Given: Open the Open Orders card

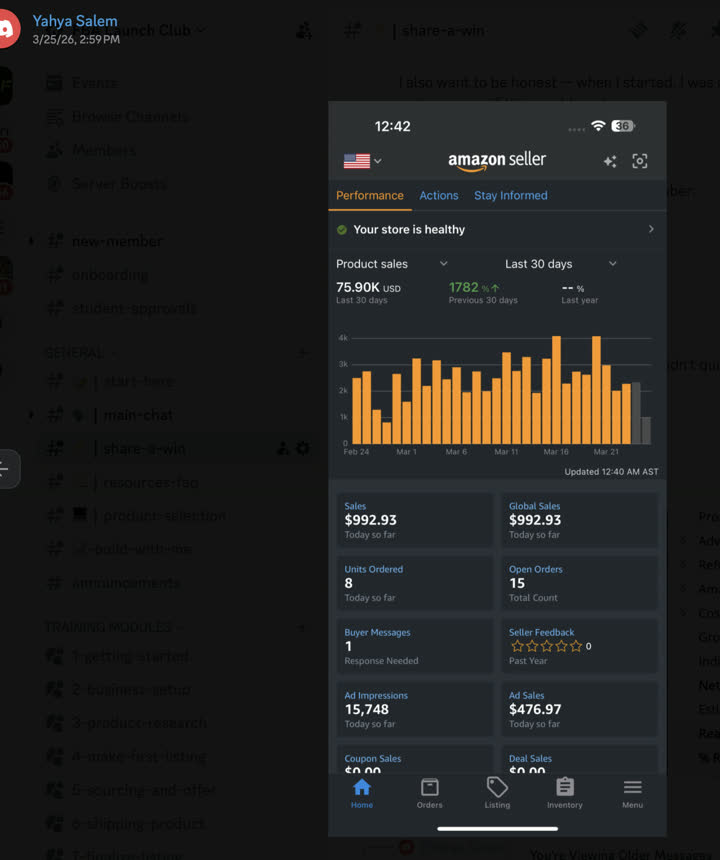Looking at the screenshot, I should (x=579, y=583).
